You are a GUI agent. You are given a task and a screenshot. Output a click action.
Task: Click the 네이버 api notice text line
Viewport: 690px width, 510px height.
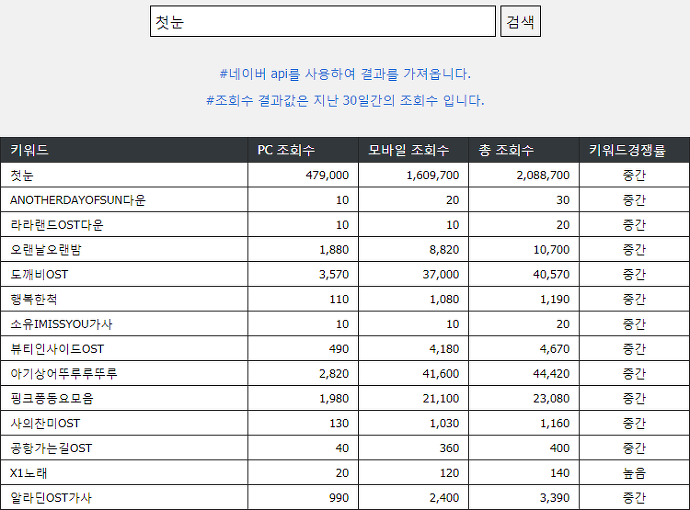(345, 73)
